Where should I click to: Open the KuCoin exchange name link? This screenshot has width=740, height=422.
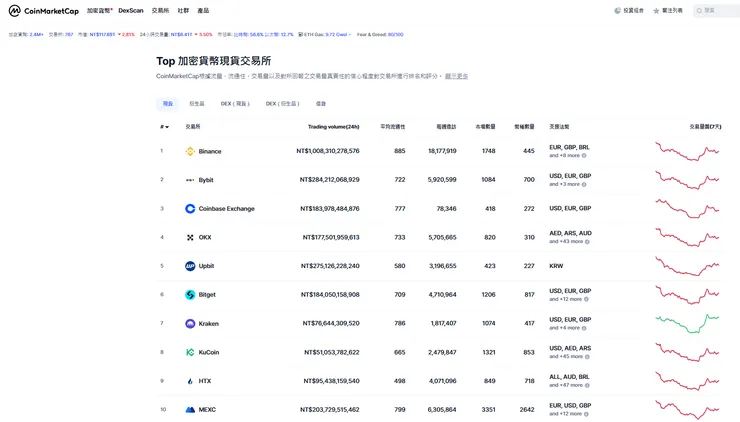point(209,352)
